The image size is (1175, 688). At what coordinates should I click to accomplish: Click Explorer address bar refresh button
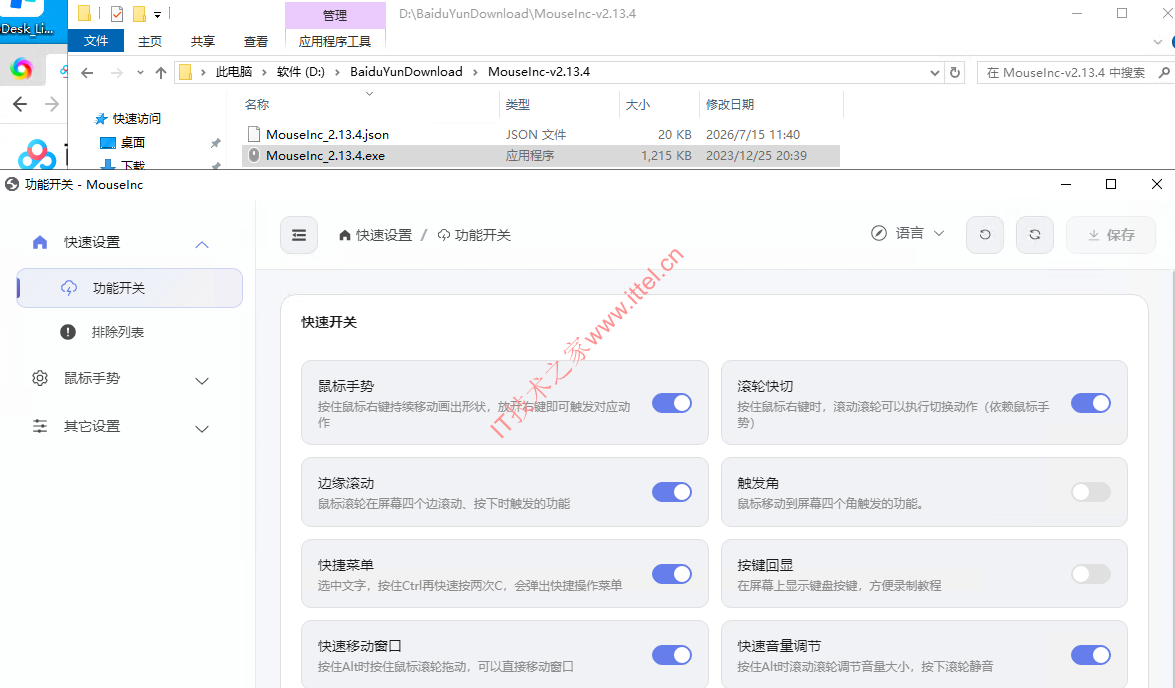[x=955, y=73]
